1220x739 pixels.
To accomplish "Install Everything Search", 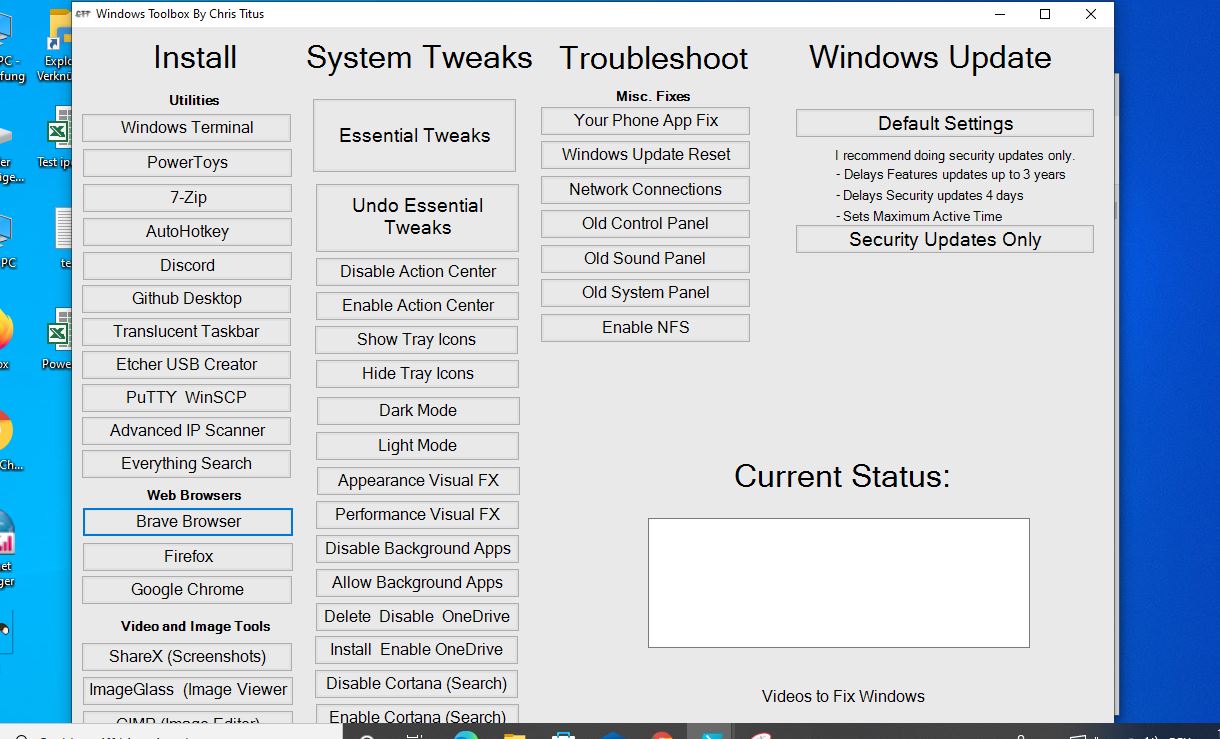I will coord(187,464).
